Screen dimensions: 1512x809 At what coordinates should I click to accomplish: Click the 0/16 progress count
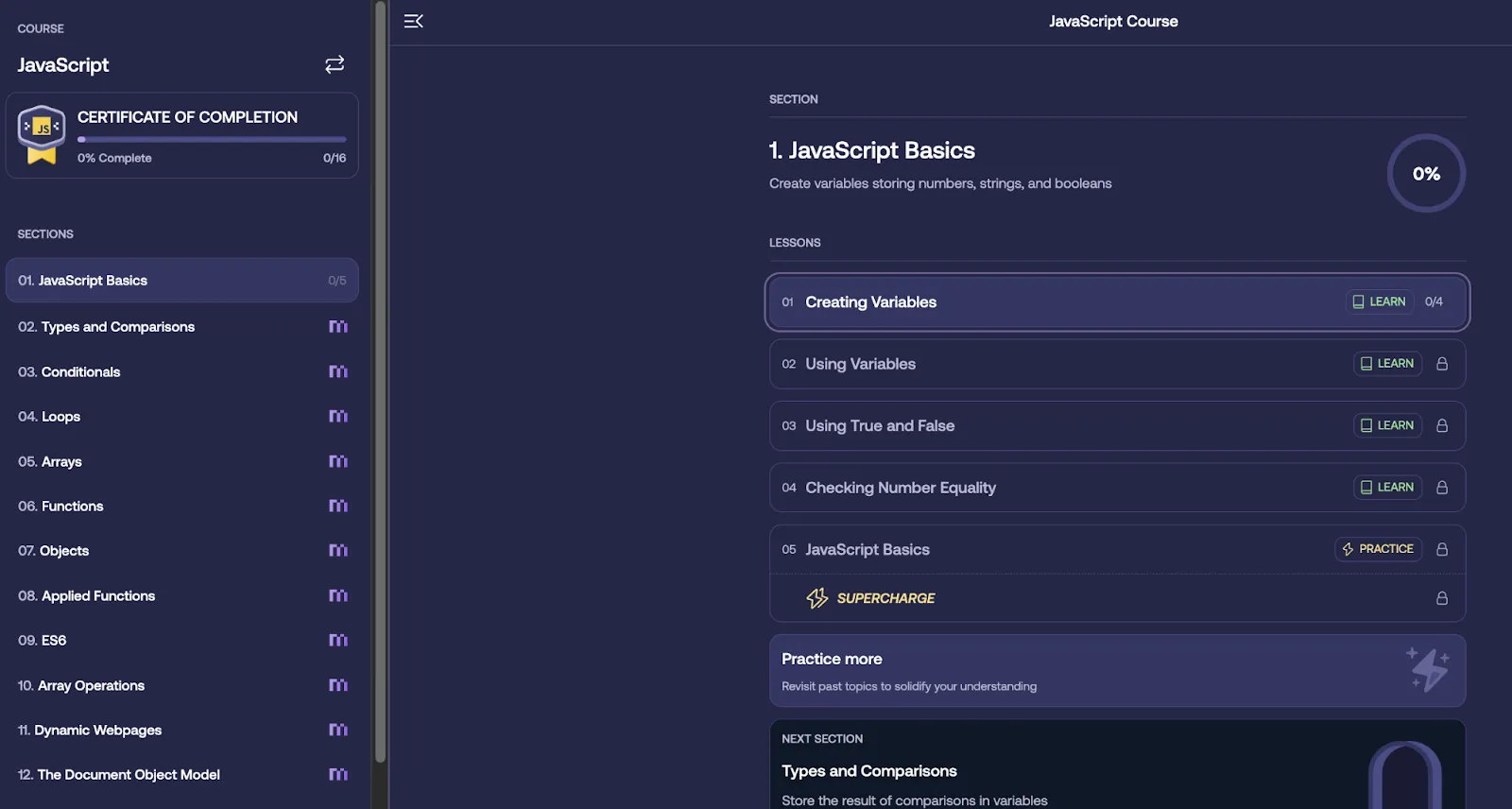335,158
